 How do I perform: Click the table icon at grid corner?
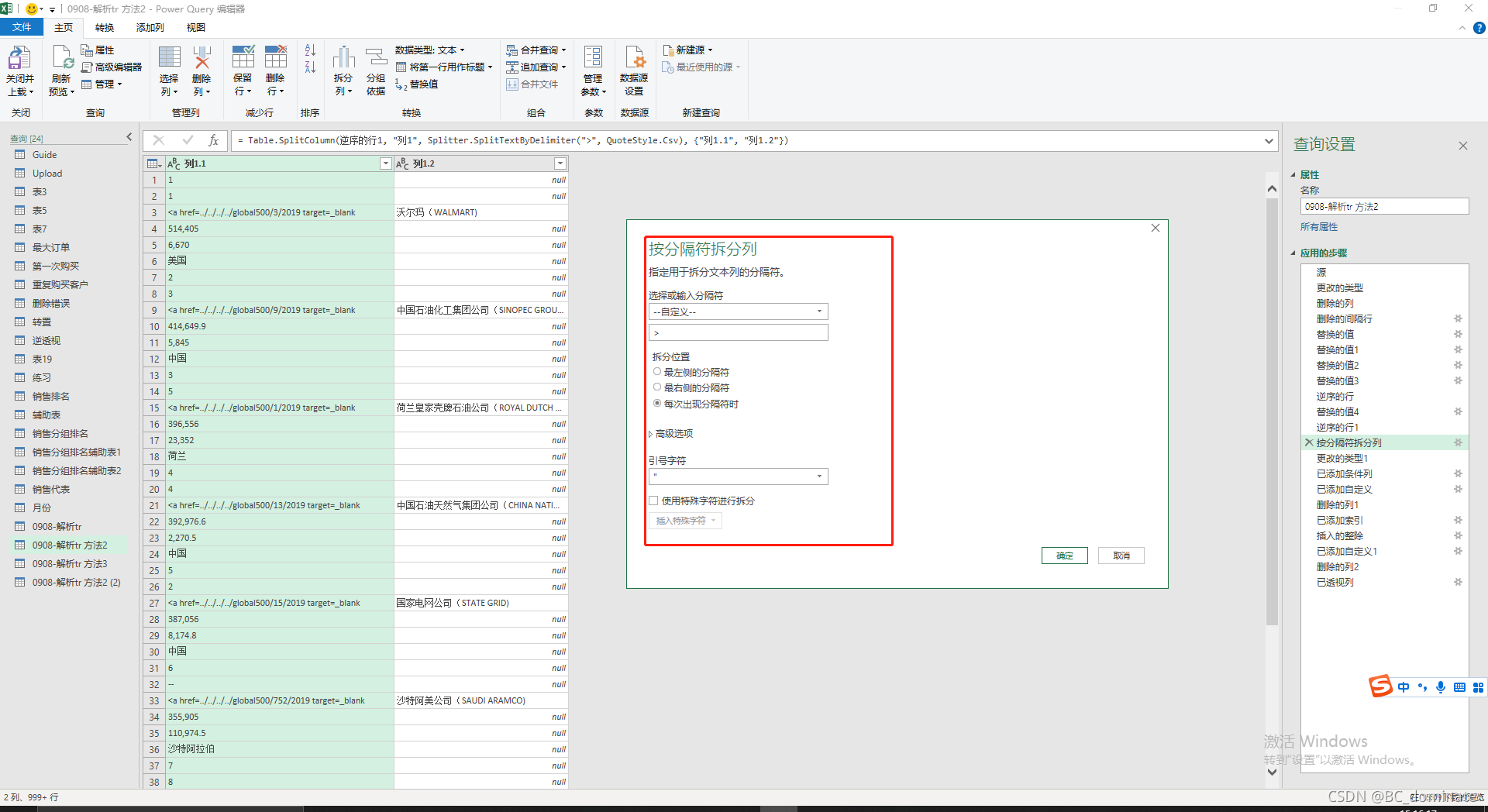click(x=154, y=163)
